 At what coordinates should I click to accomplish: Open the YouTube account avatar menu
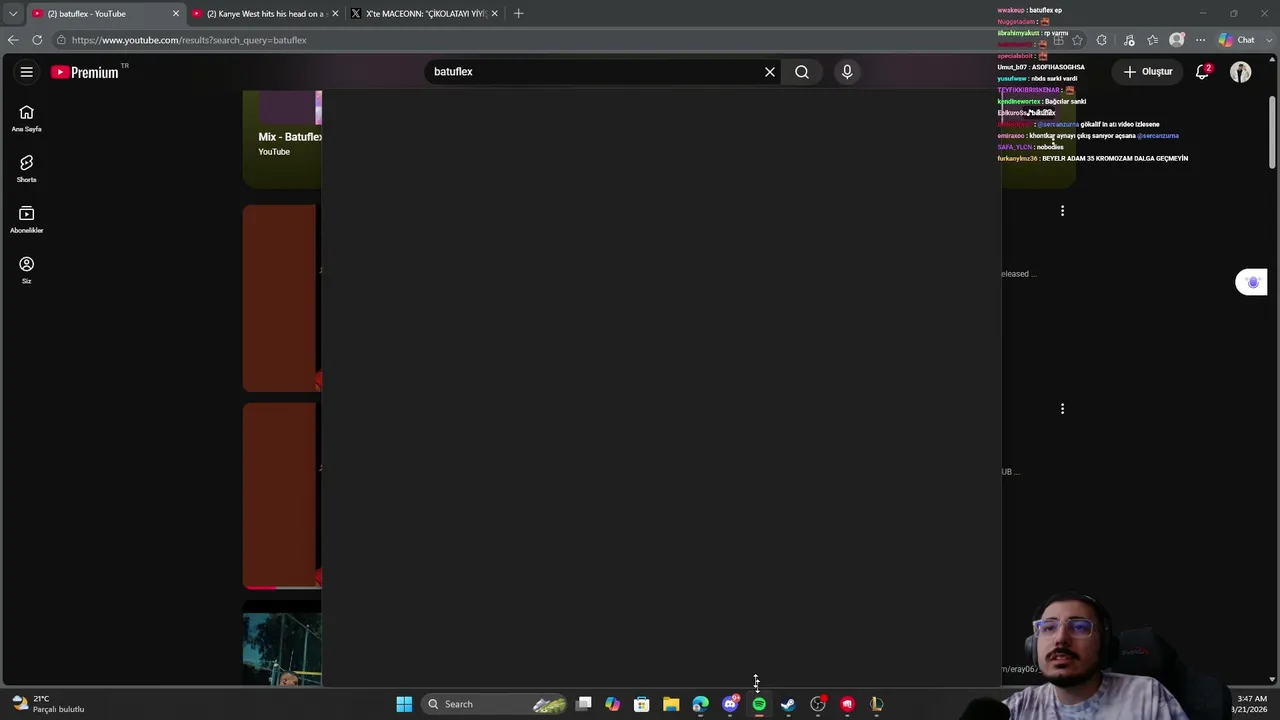[1241, 72]
